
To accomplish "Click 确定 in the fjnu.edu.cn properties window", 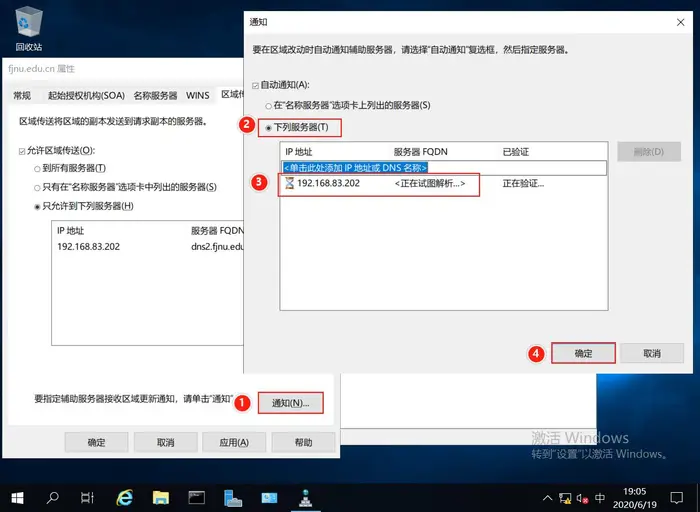I will (96, 442).
